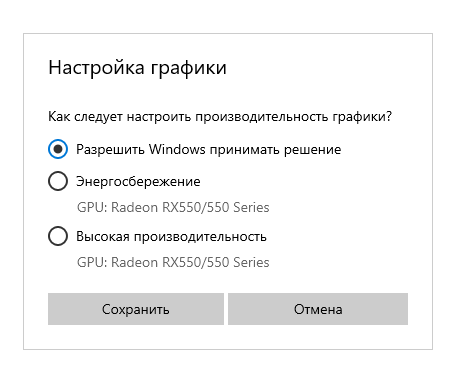This screenshot has width=458, height=375.
Task: Save the graphics preference with Сохранить
Action: pyautogui.click(x=136, y=309)
